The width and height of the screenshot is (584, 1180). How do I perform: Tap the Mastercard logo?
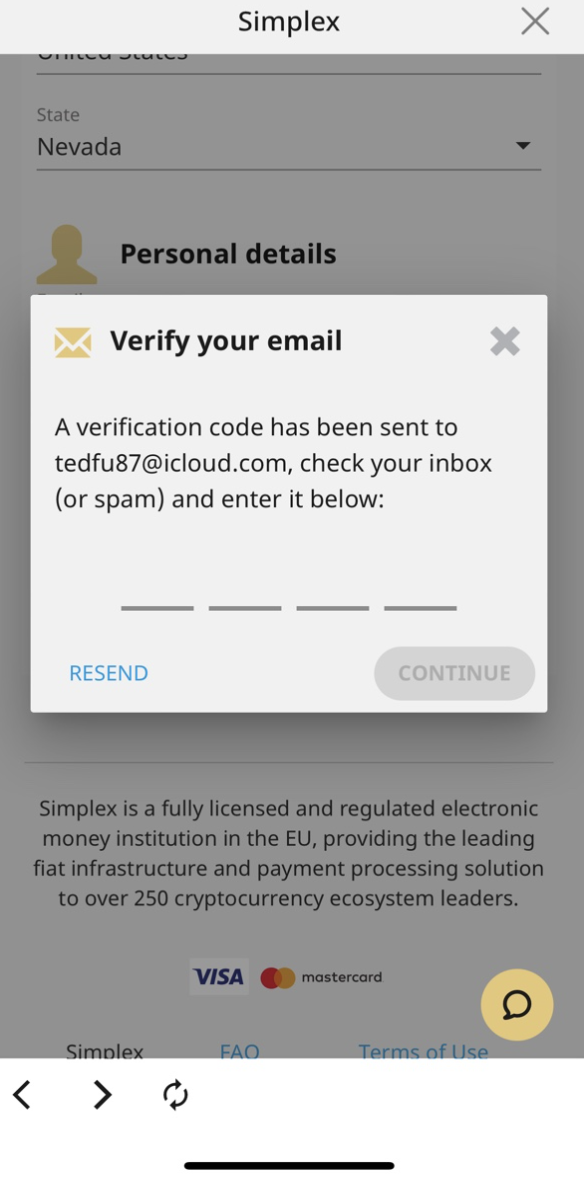321,978
